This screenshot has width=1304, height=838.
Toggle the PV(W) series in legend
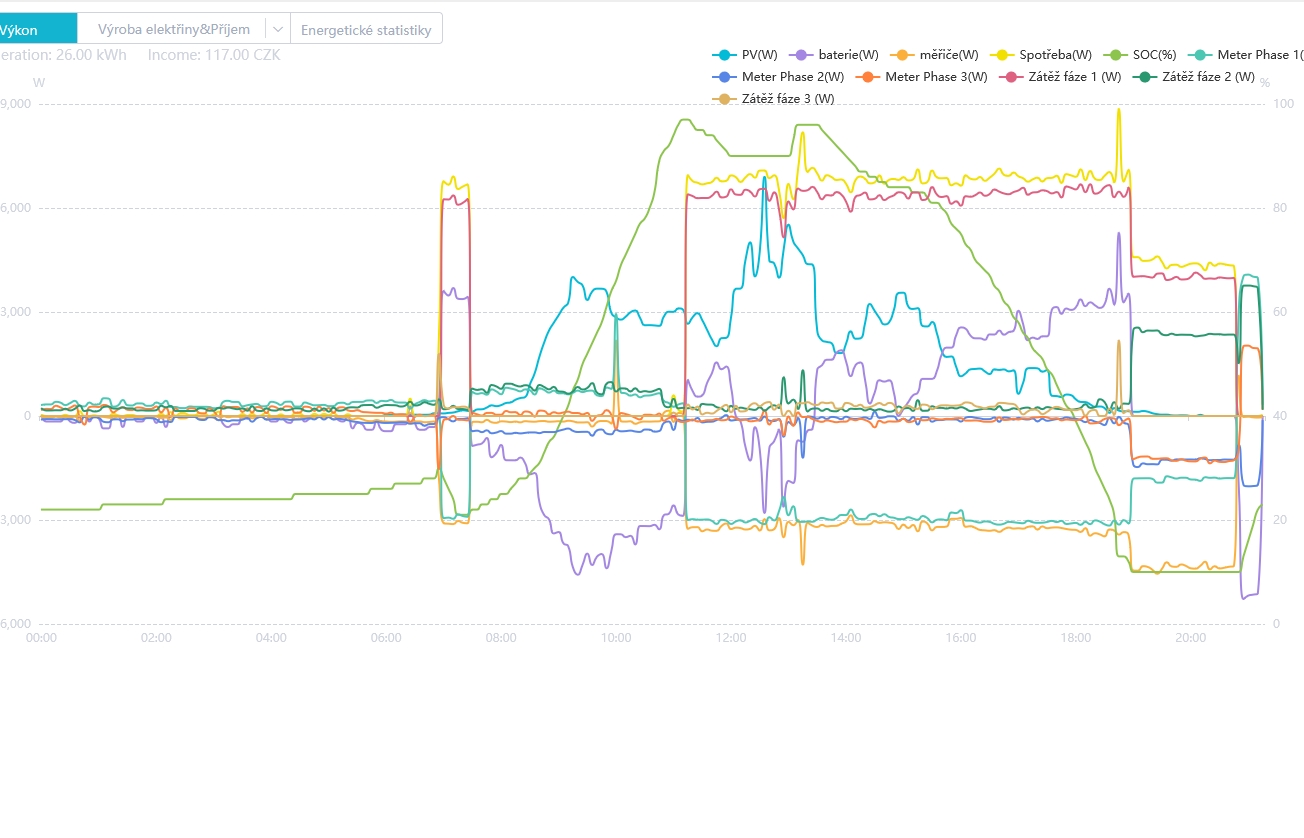[x=745, y=55]
